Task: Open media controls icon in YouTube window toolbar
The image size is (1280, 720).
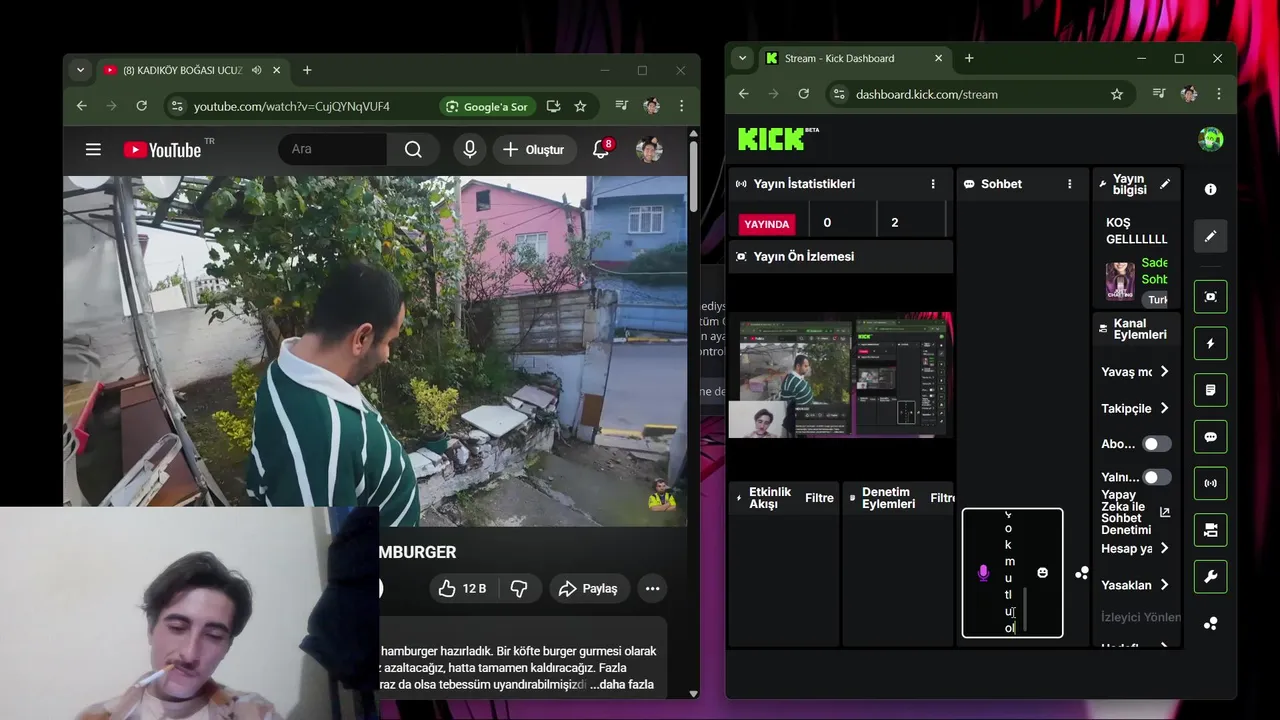Action: [622, 106]
